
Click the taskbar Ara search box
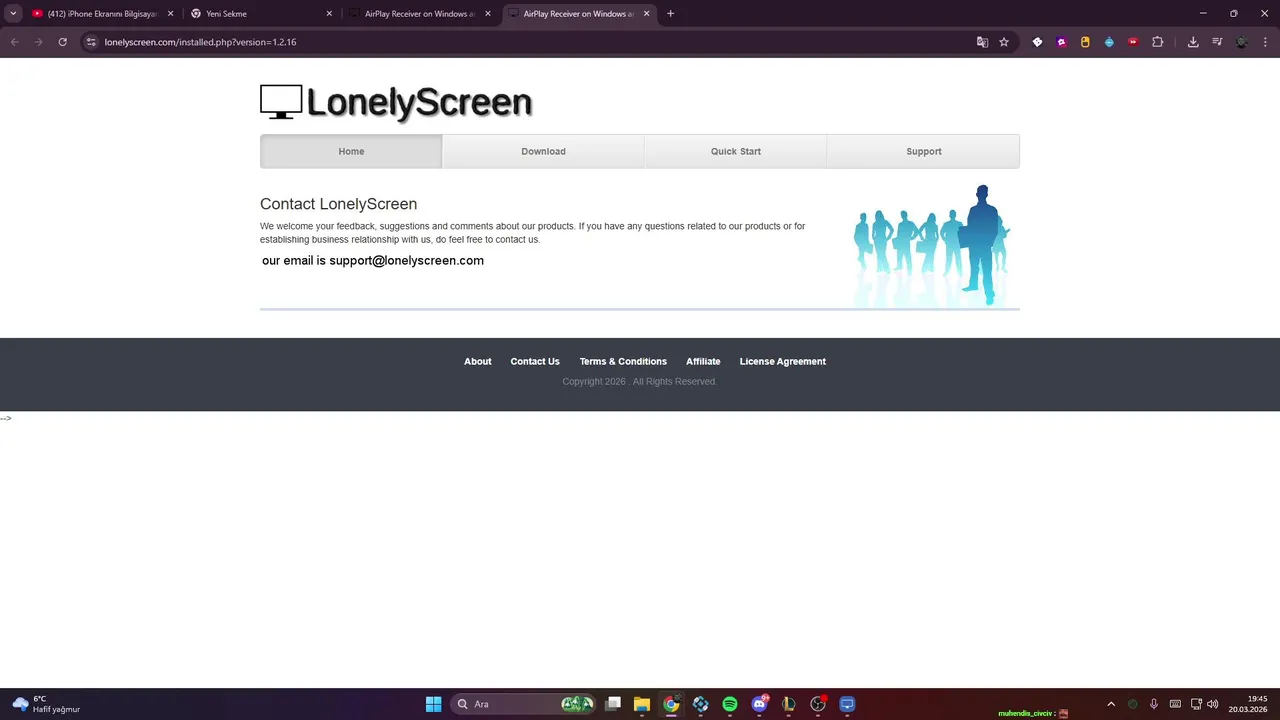[x=524, y=704]
